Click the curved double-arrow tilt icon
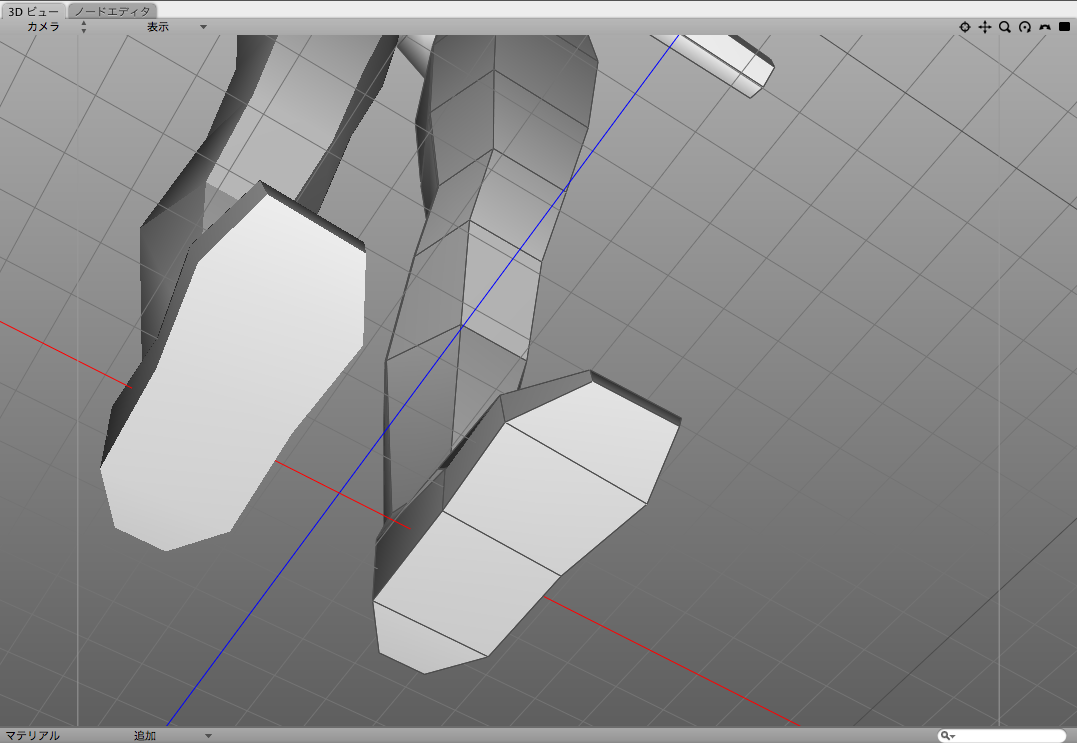This screenshot has height=743, width=1077. [1045, 27]
